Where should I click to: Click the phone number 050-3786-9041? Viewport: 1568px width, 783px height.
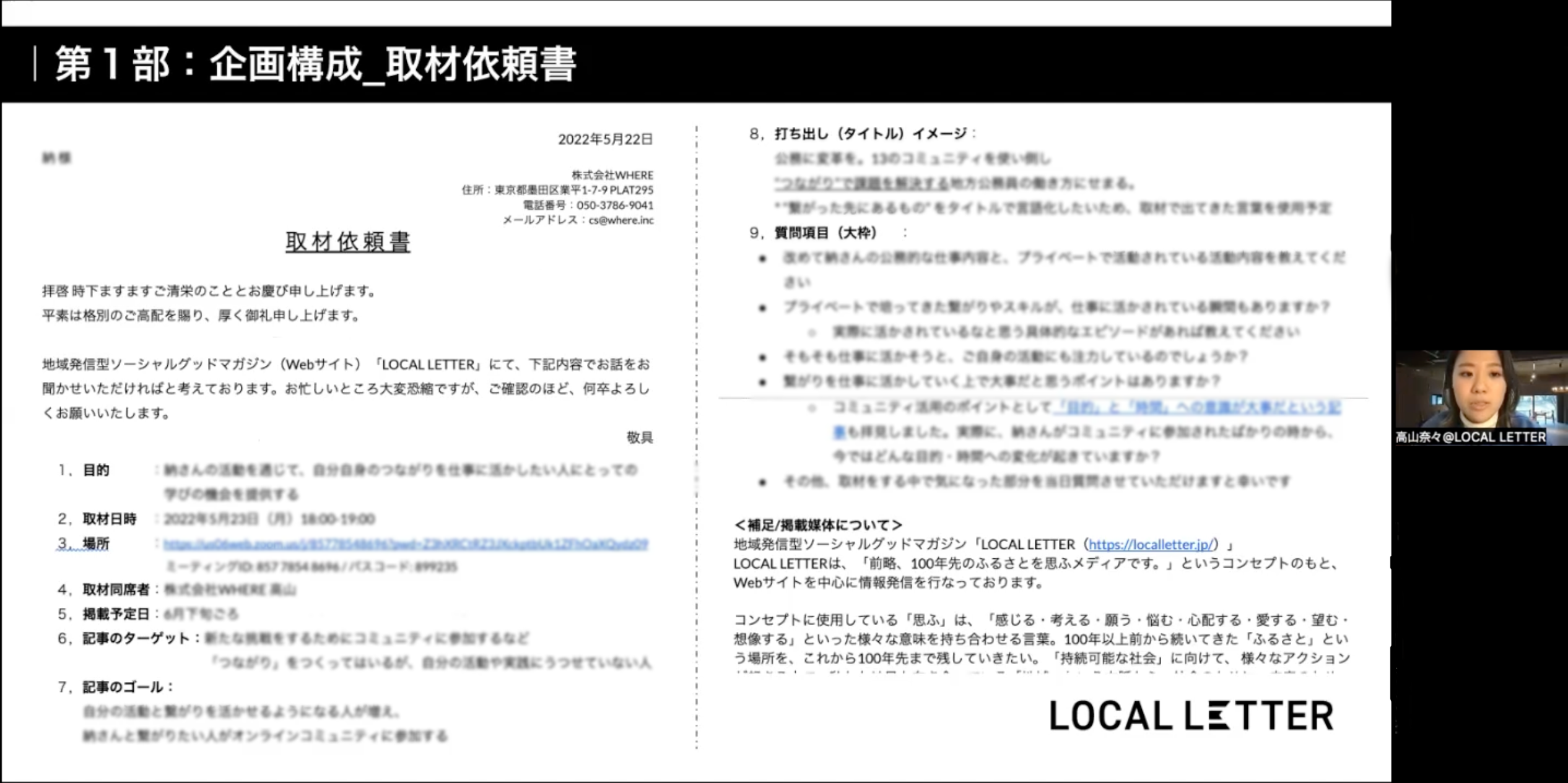pyautogui.click(x=615, y=205)
